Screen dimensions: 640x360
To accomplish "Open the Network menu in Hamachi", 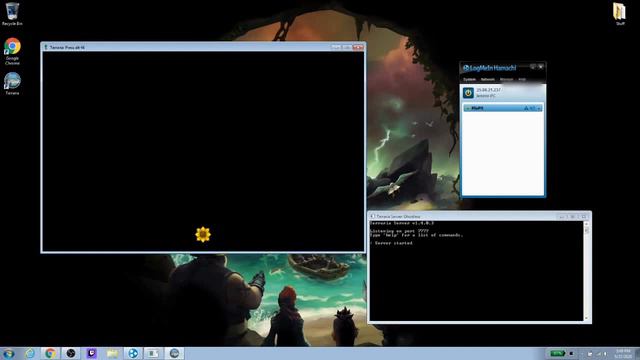I will point(487,79).
